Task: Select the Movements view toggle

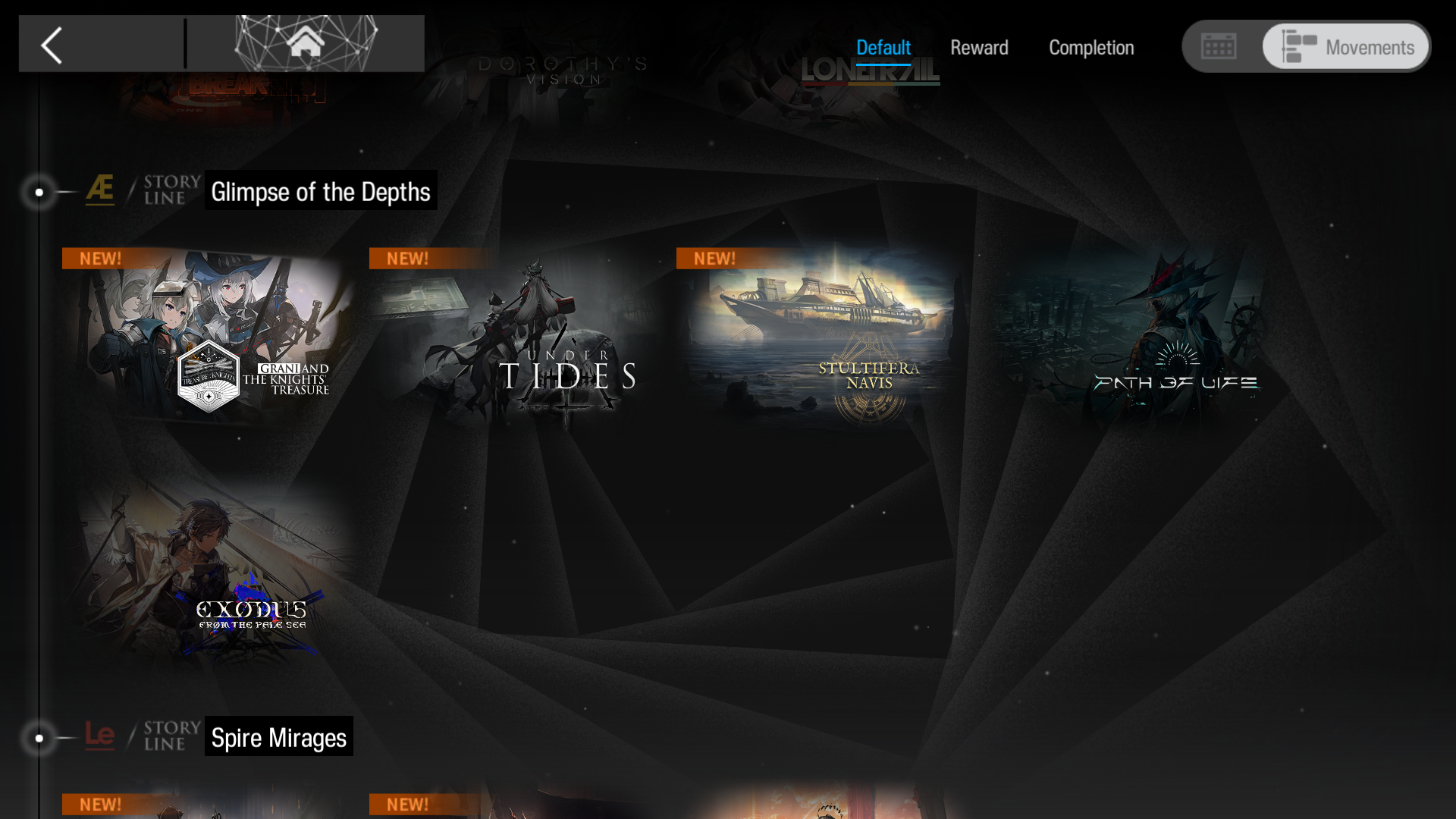Action: (x=1347, y=47)
